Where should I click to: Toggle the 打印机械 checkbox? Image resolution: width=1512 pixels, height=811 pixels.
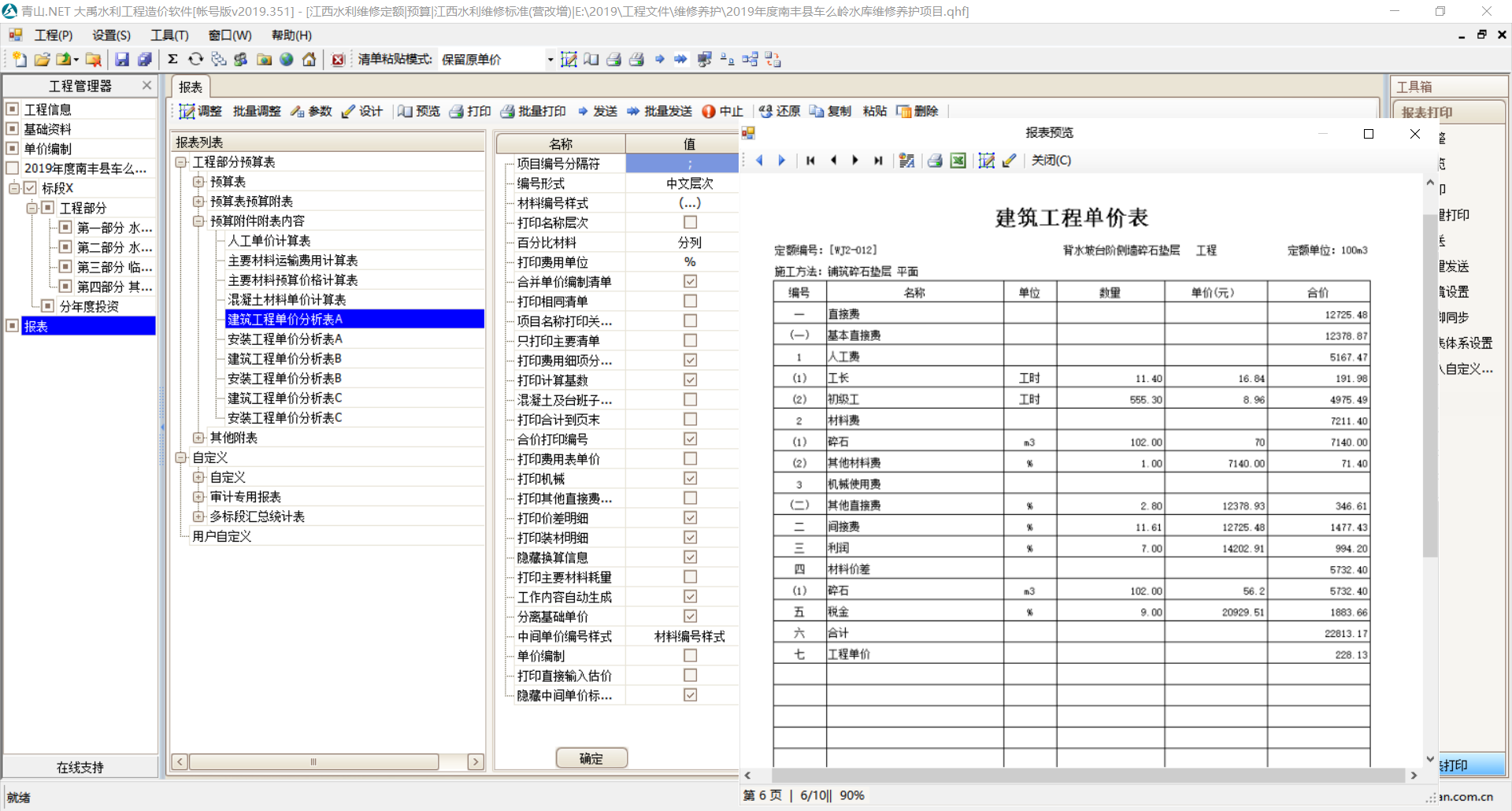click(x=690, y=479)
